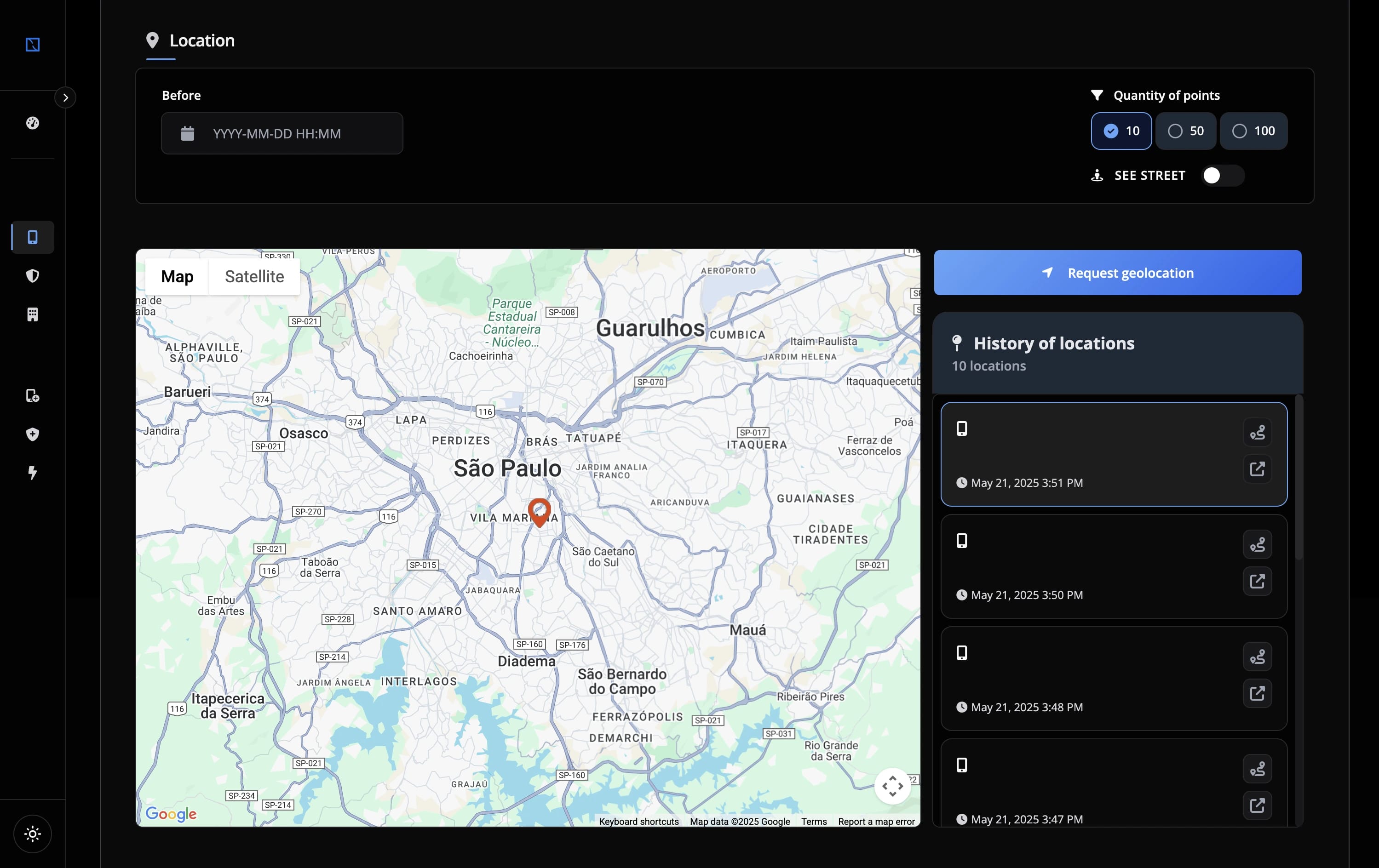
Task: Click the Request geolocation button
Action: point(1117,273)
